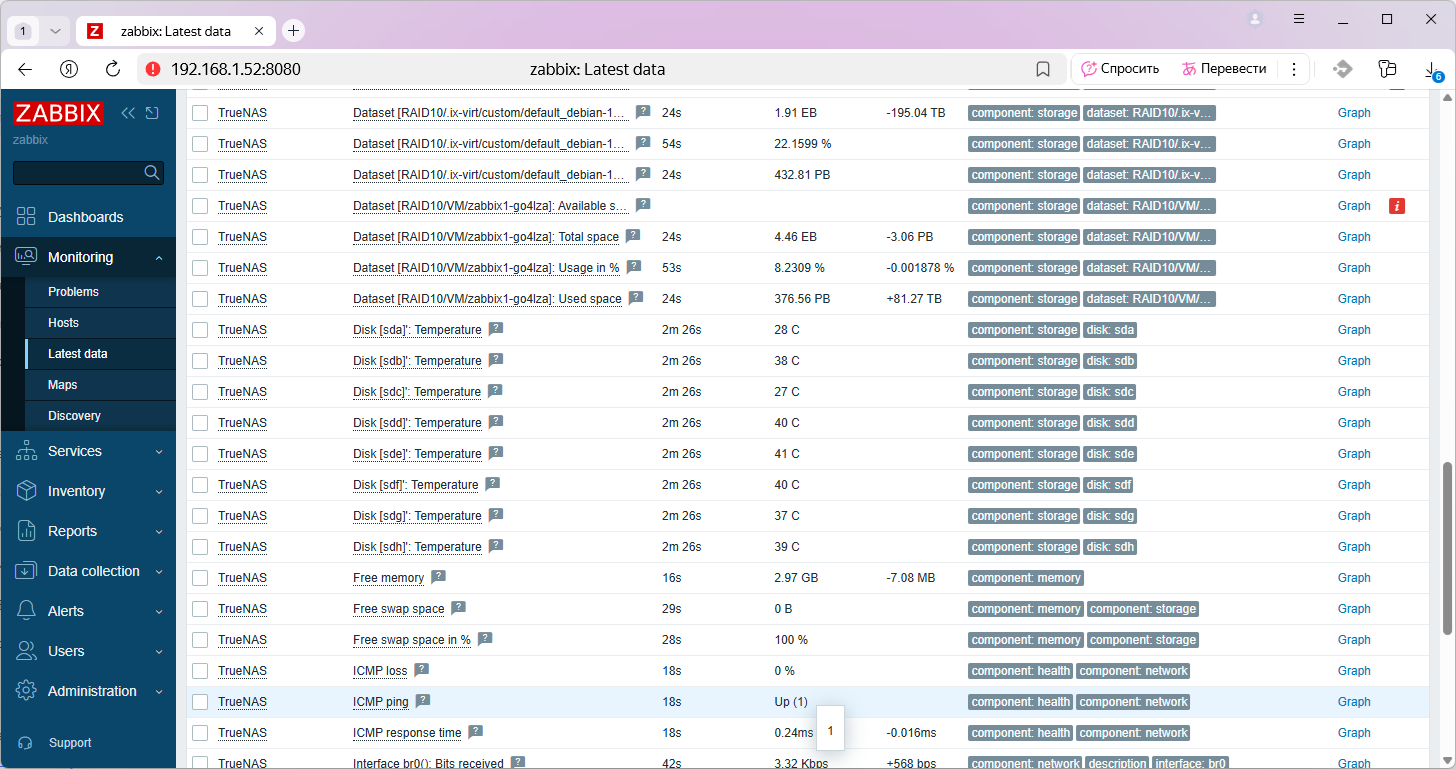Click the Zabbix logo
Viewport: 1456px width, 769px height.
[x=58, y=113]
